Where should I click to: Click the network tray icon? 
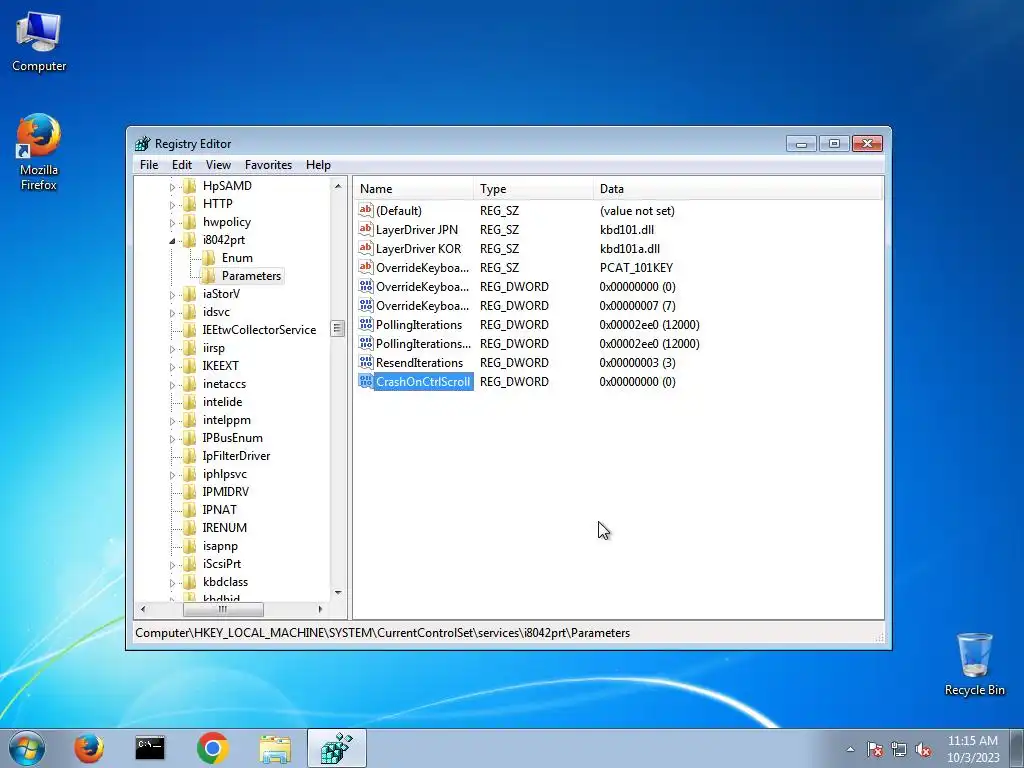[x=899, y=750]
